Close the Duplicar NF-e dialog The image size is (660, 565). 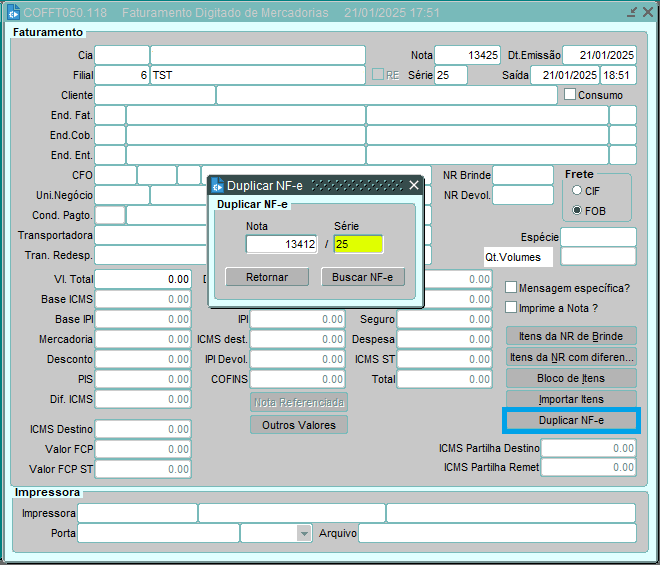point(414,185)
